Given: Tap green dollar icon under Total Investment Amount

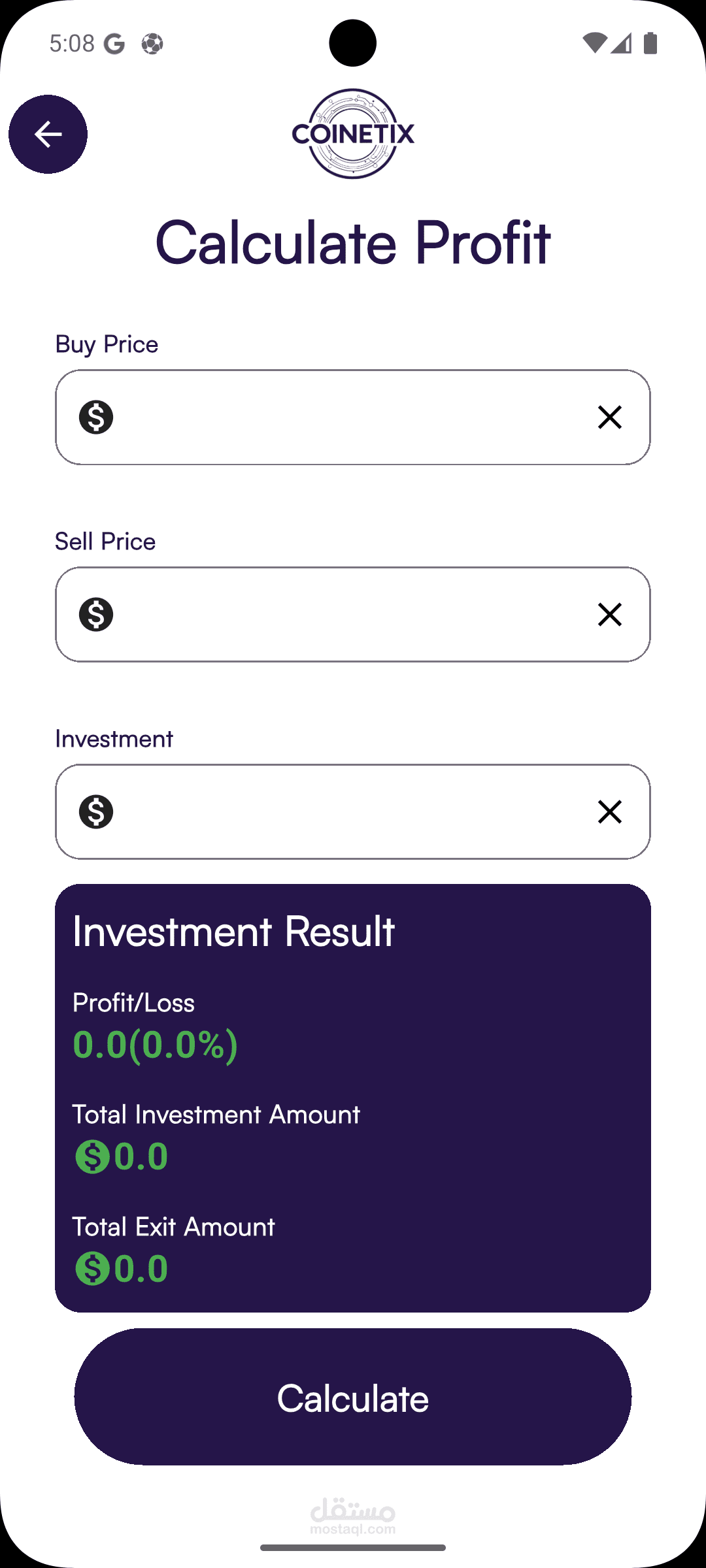Looking at the screenshot, I should coord(92,1156).
